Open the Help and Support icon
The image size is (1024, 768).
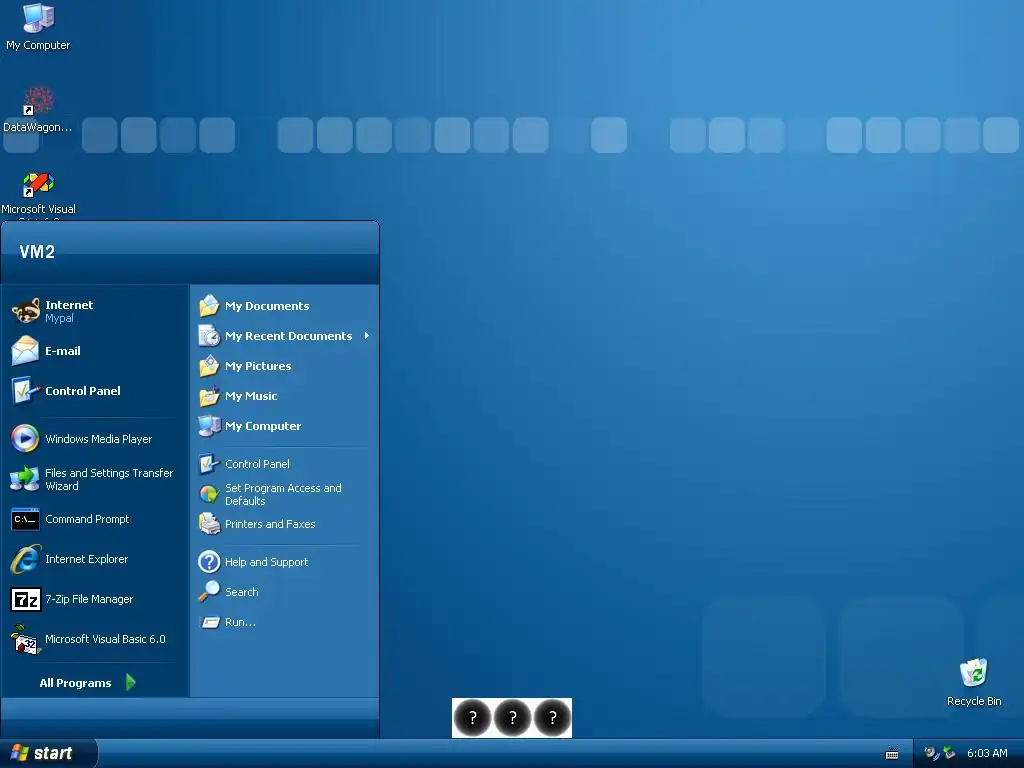tap(209, 562)
